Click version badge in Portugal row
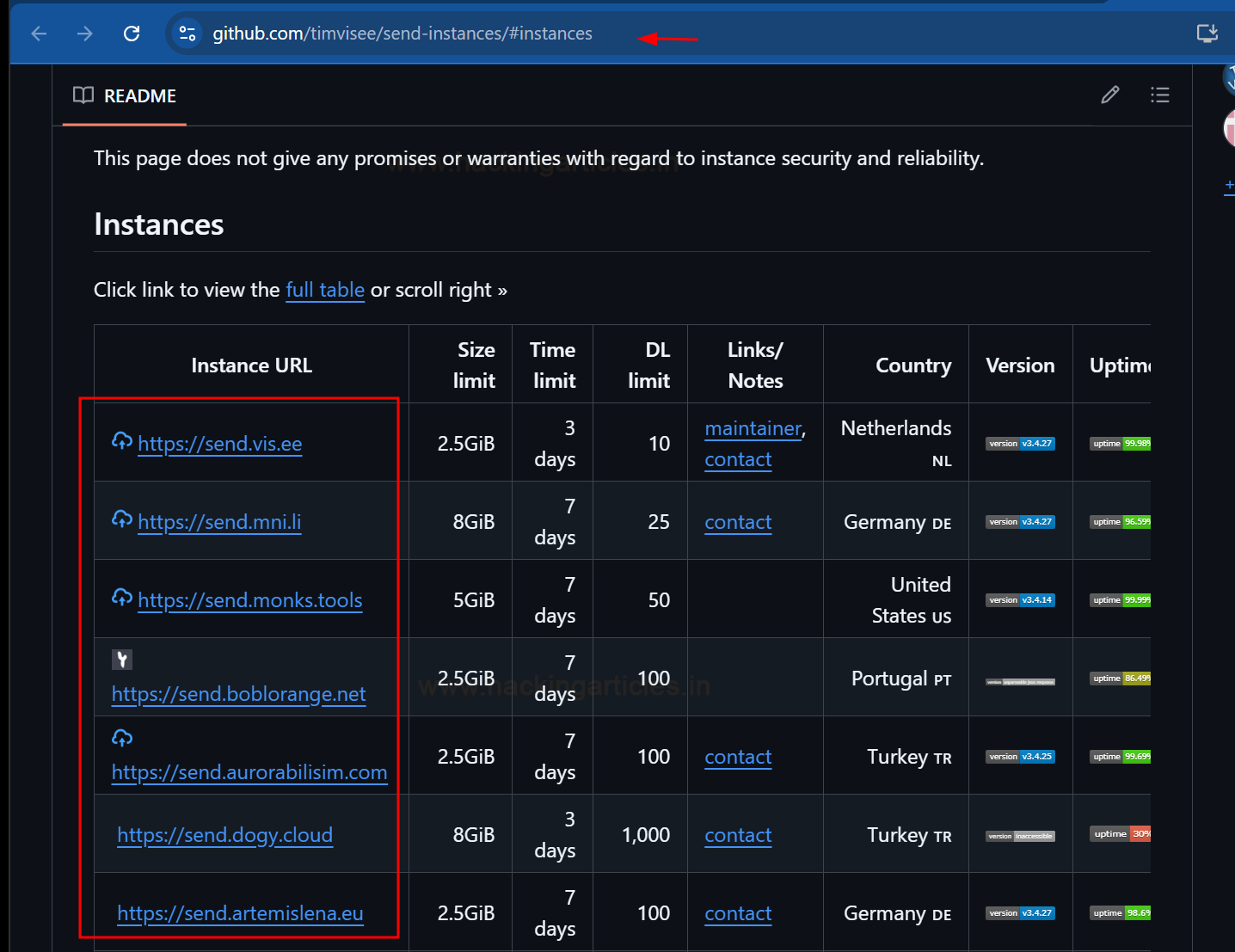Image resolution: width=1235 pixels, height=952 pixels. [x=1020, y=682]
